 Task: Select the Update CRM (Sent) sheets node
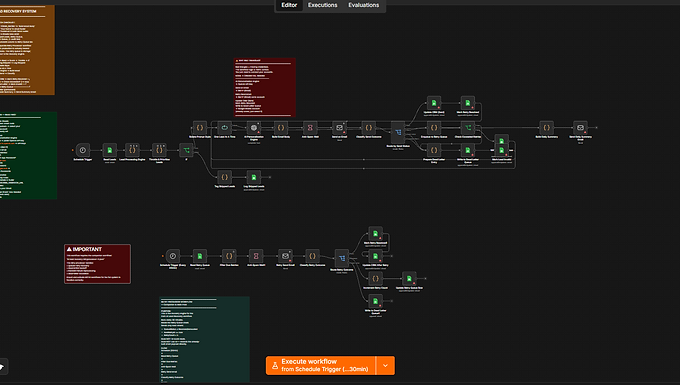(x=434, y=103)
